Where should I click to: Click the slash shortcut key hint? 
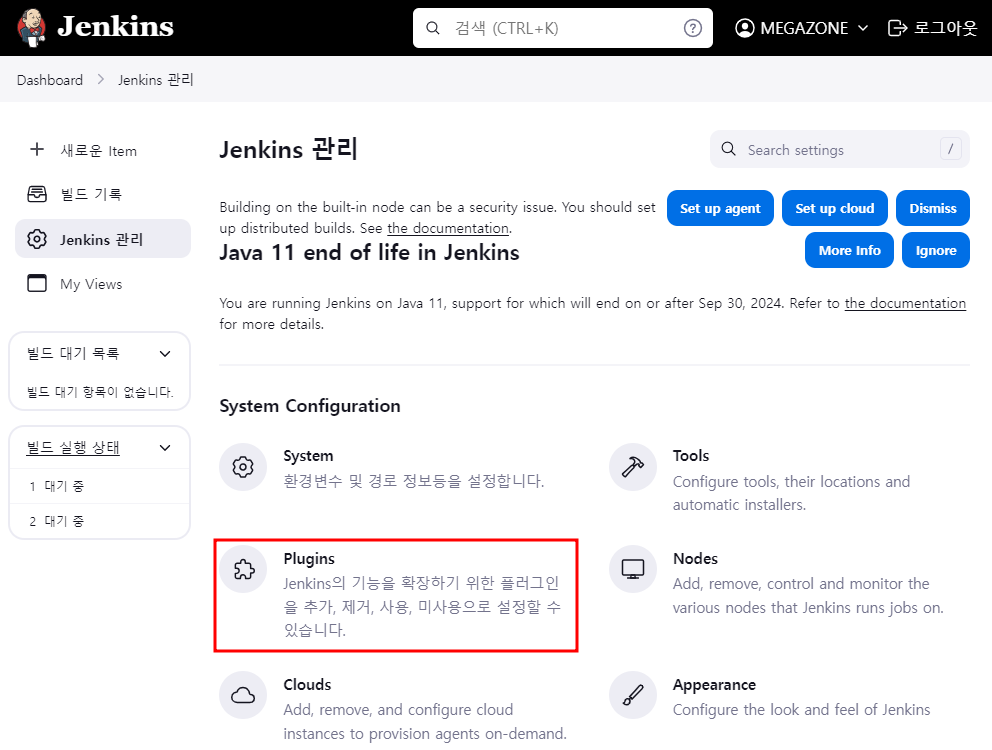tap(950, 149)
